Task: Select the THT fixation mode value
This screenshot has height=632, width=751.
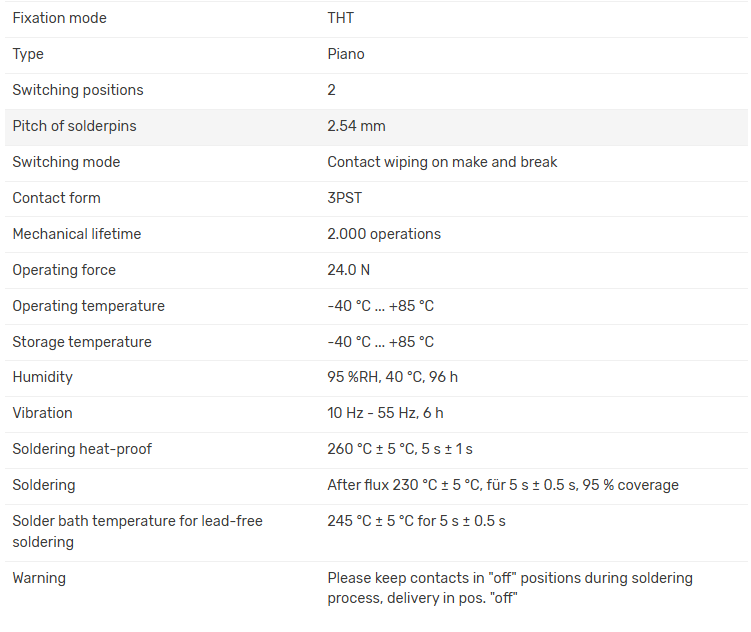Action: point(340,18)
